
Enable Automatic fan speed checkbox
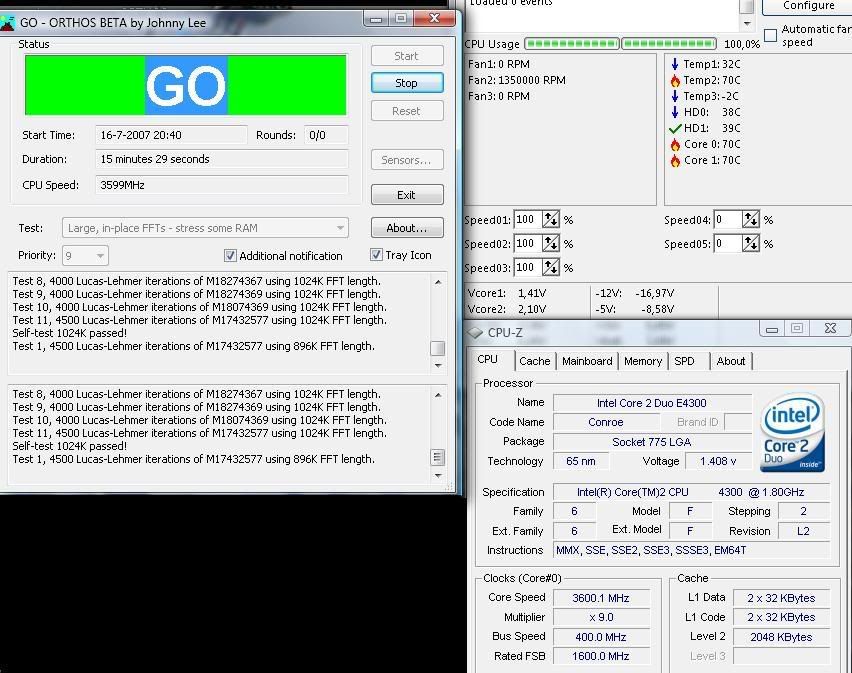770,35
